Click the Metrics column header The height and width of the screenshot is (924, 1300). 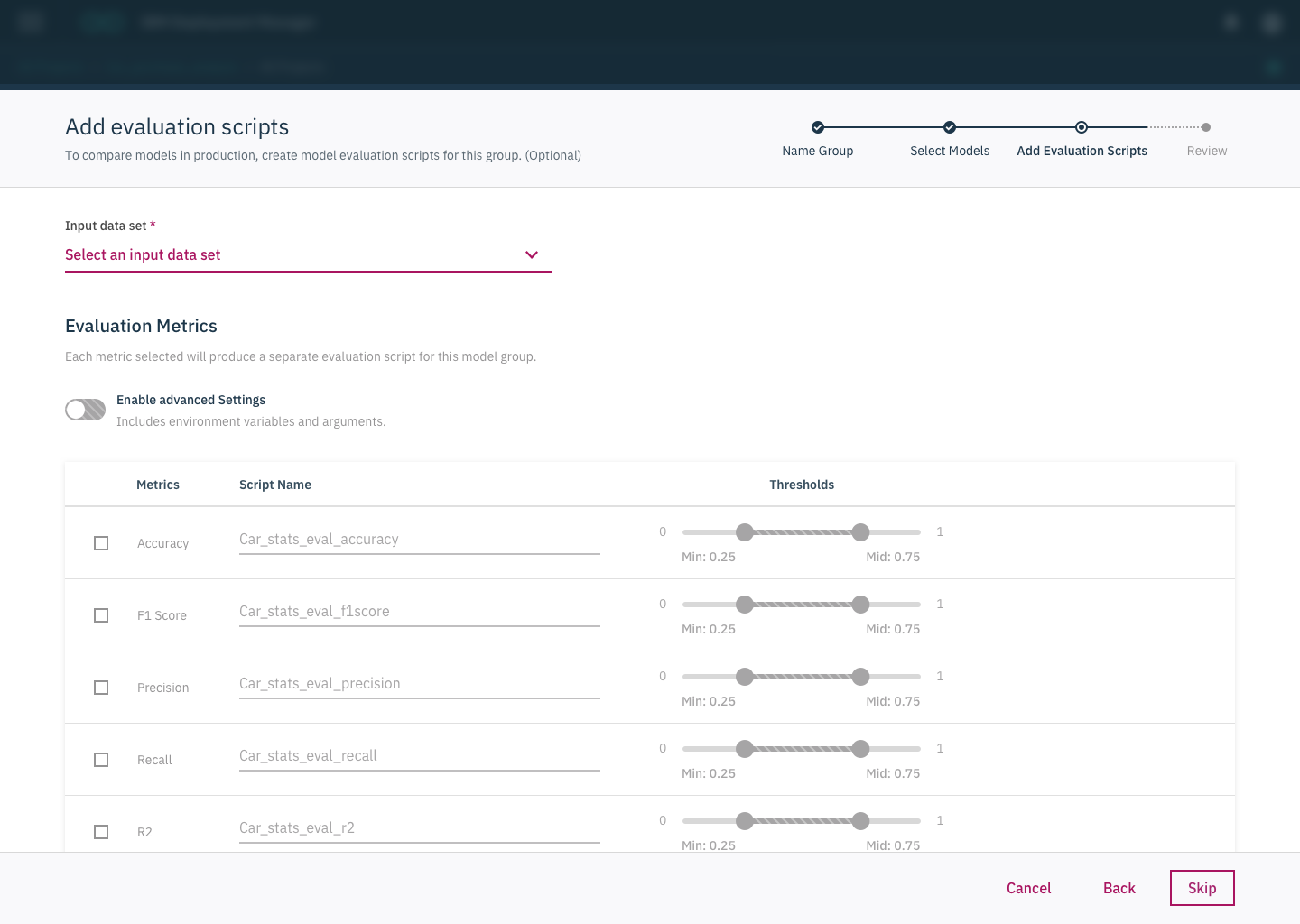click(158, 485)
